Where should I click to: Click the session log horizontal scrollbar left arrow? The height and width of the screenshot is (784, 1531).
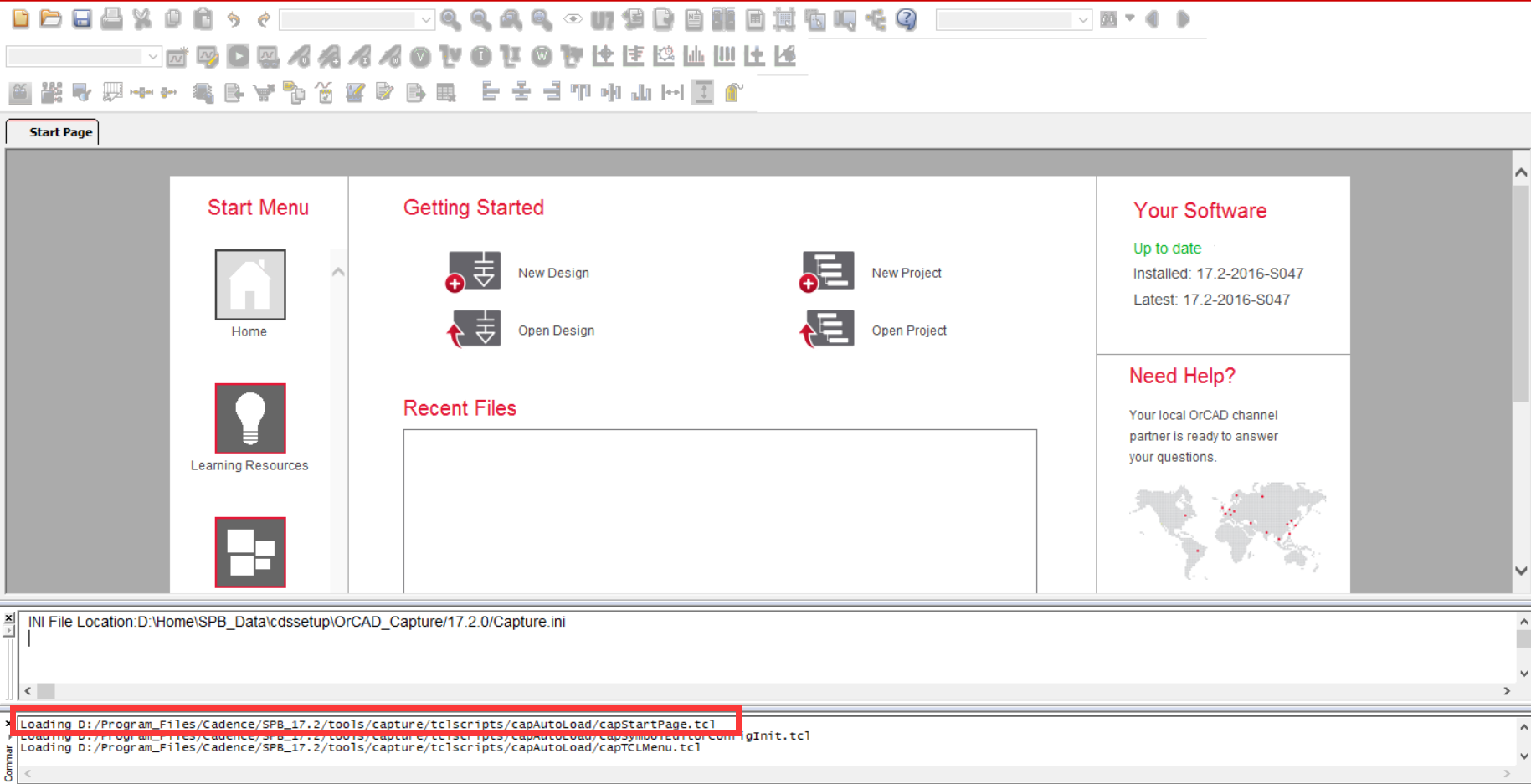point(28,691)
